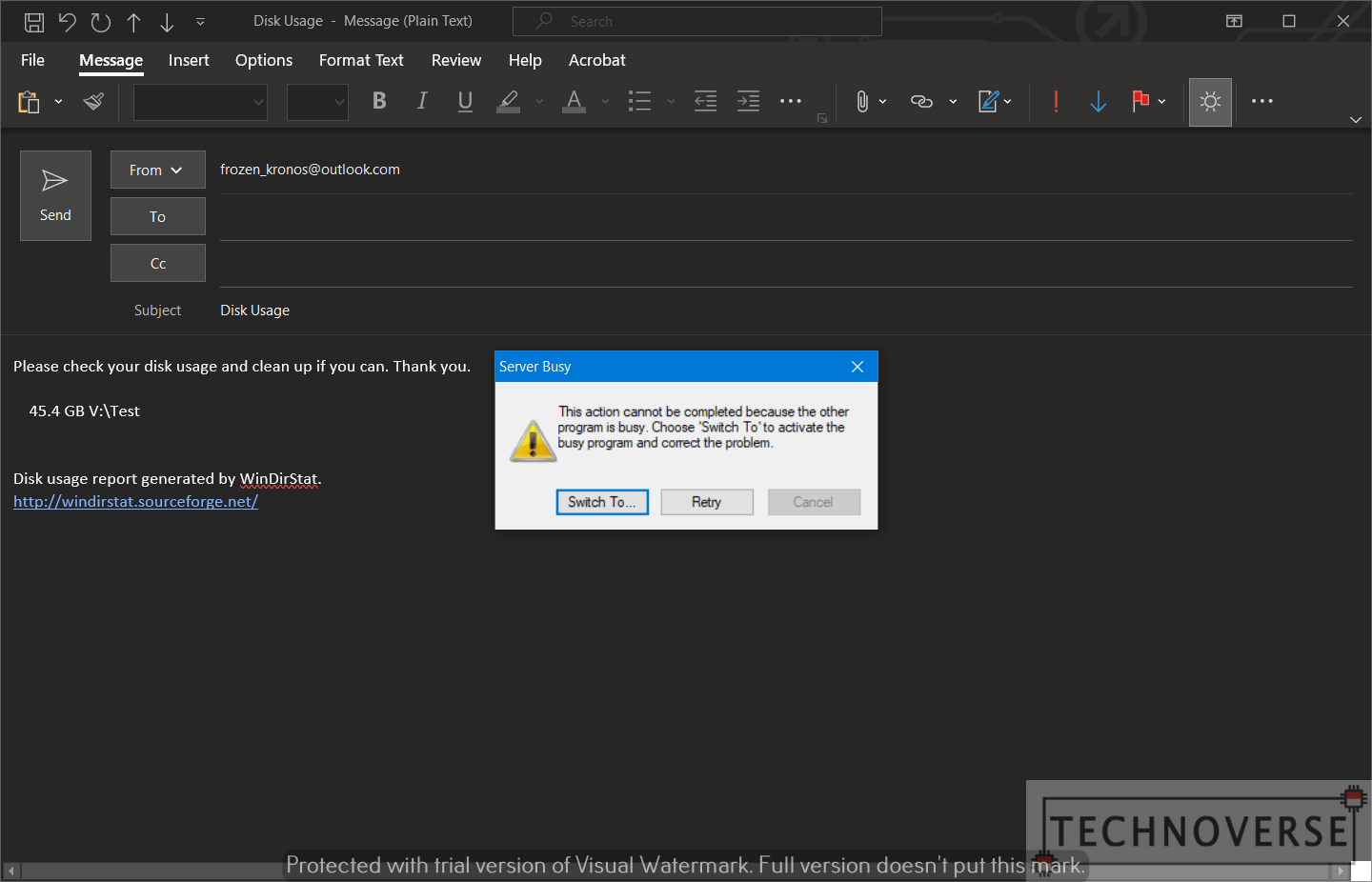The image size is (1372, 882).
Task: Toggle Switch Background sun icon
Action: pos(1210,102)
